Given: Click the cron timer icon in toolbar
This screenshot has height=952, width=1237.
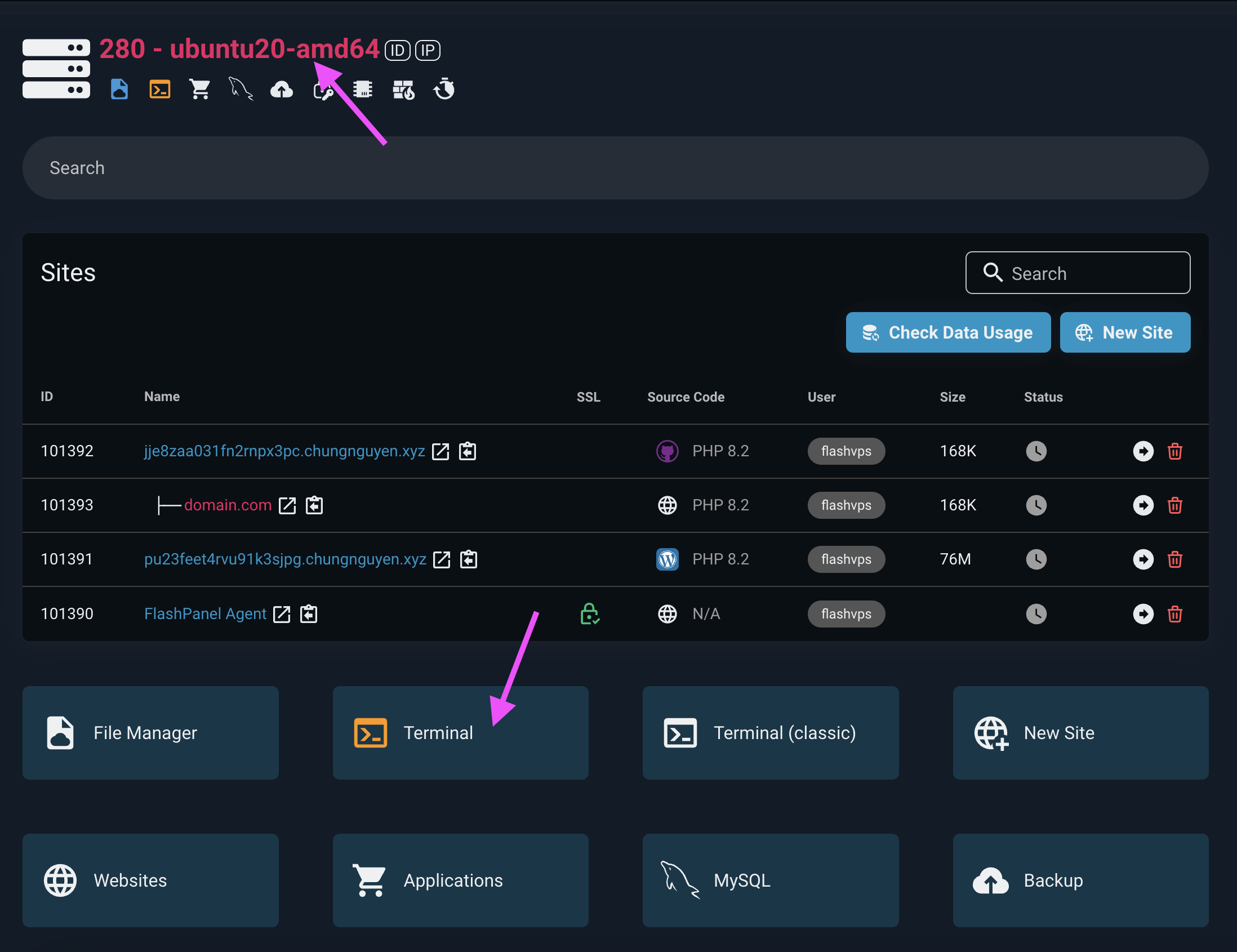Looking at the screenshot, I should pos(444,90).
